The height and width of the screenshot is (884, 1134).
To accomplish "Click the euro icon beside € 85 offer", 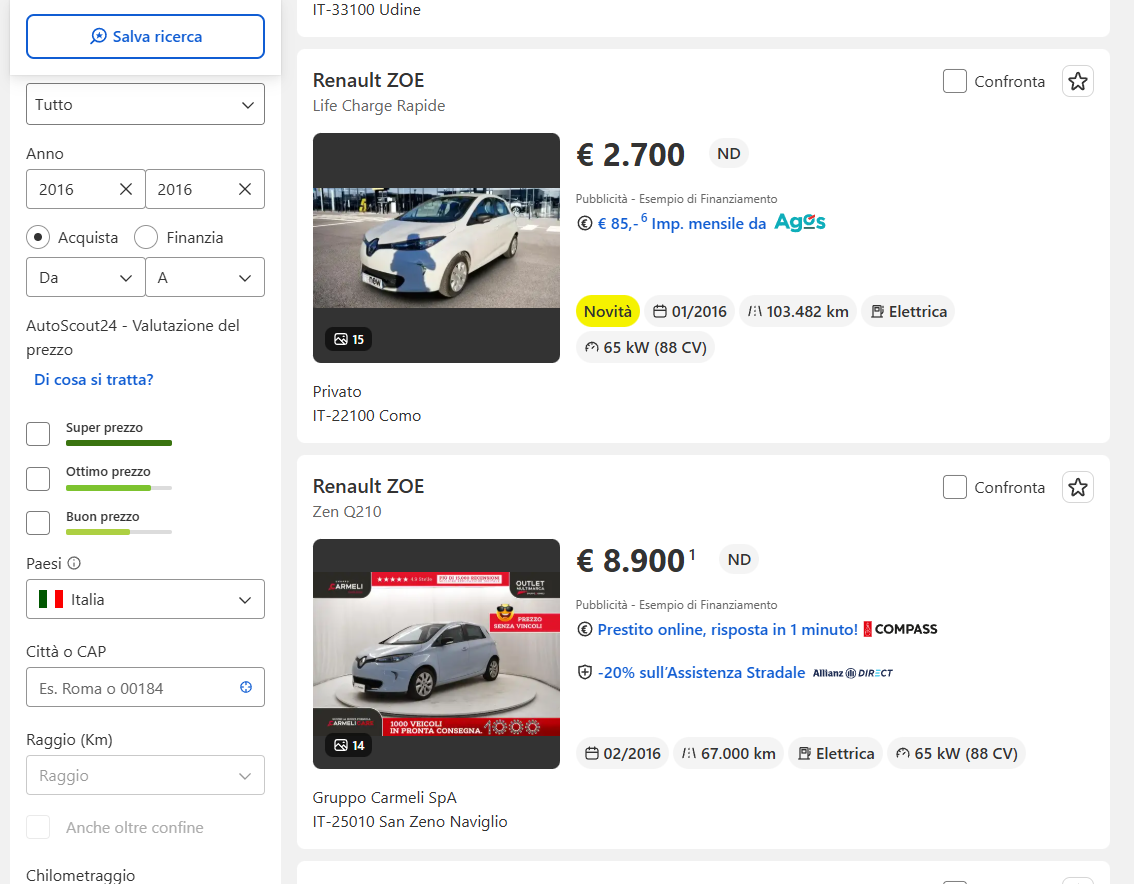I will [584, 224].
